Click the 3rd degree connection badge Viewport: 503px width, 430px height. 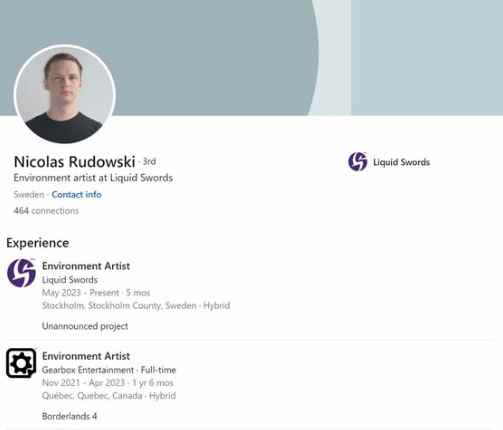[x=149, y=161]
